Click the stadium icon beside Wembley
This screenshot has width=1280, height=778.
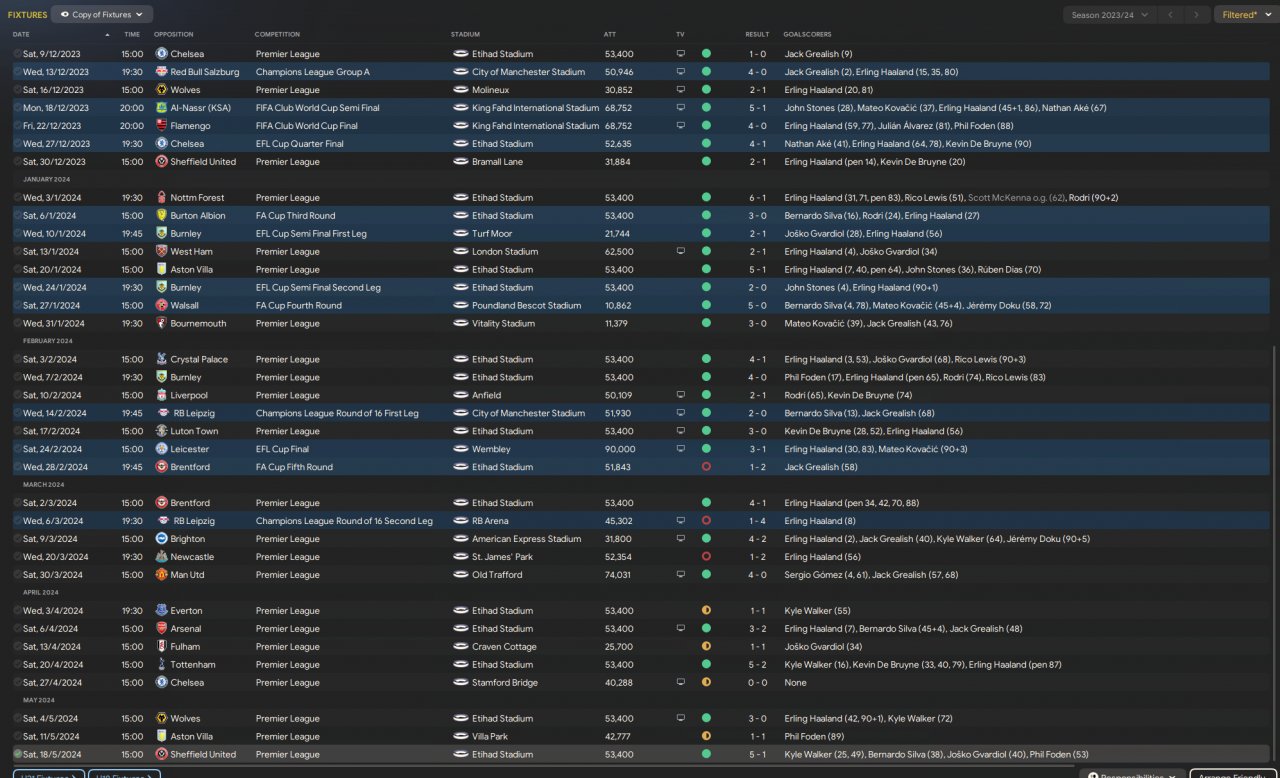pos(460,450)
